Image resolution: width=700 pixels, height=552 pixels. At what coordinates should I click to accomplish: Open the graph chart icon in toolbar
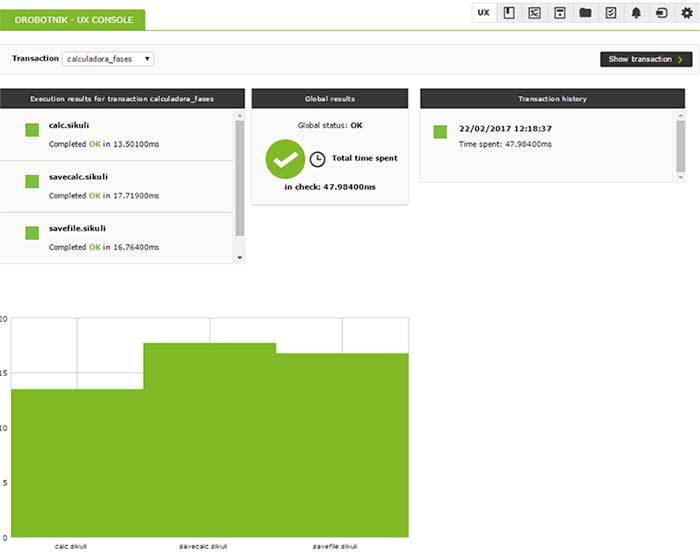point(534,13)
